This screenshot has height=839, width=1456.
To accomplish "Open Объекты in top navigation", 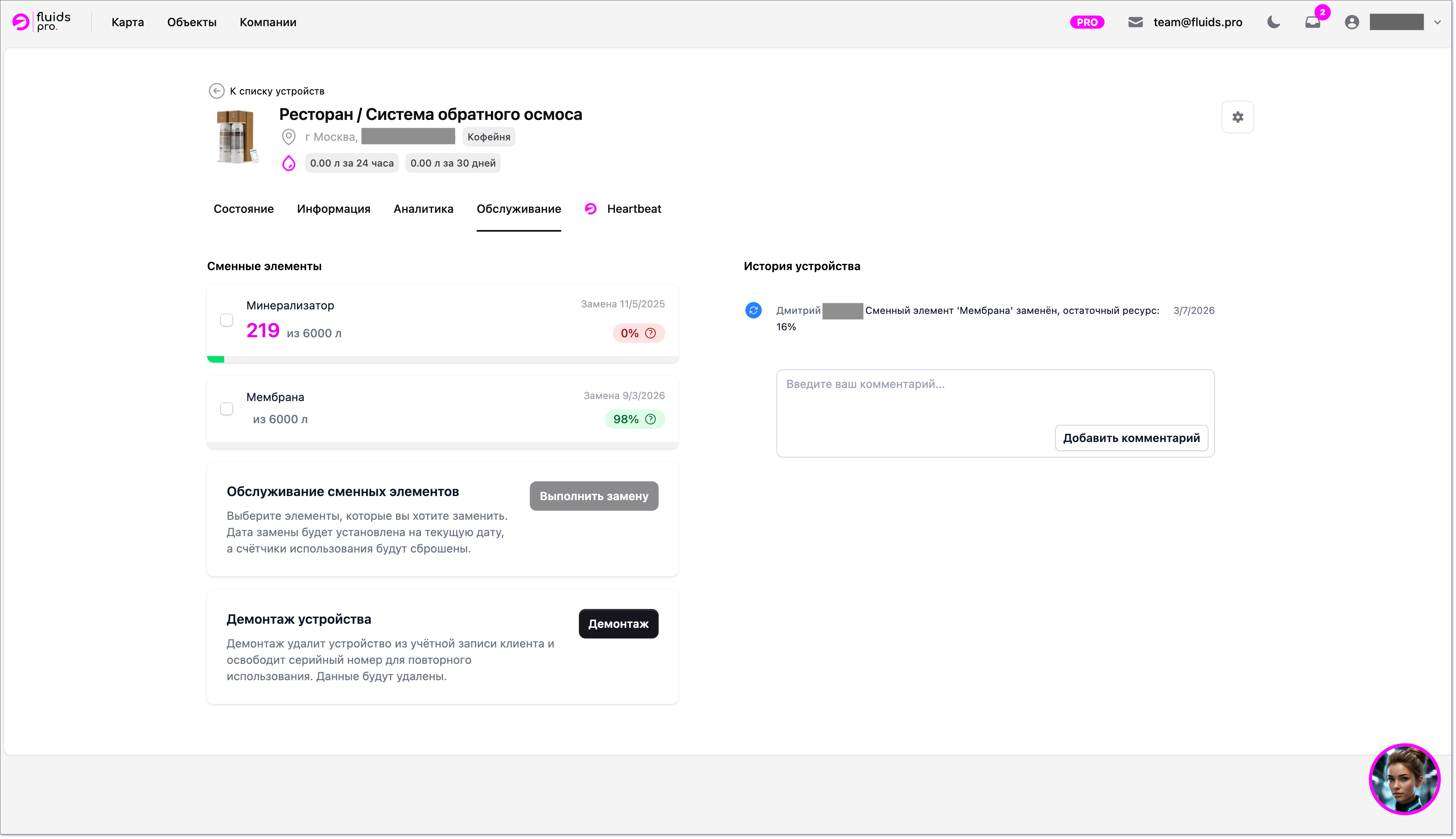I will [x=192, y=23].
